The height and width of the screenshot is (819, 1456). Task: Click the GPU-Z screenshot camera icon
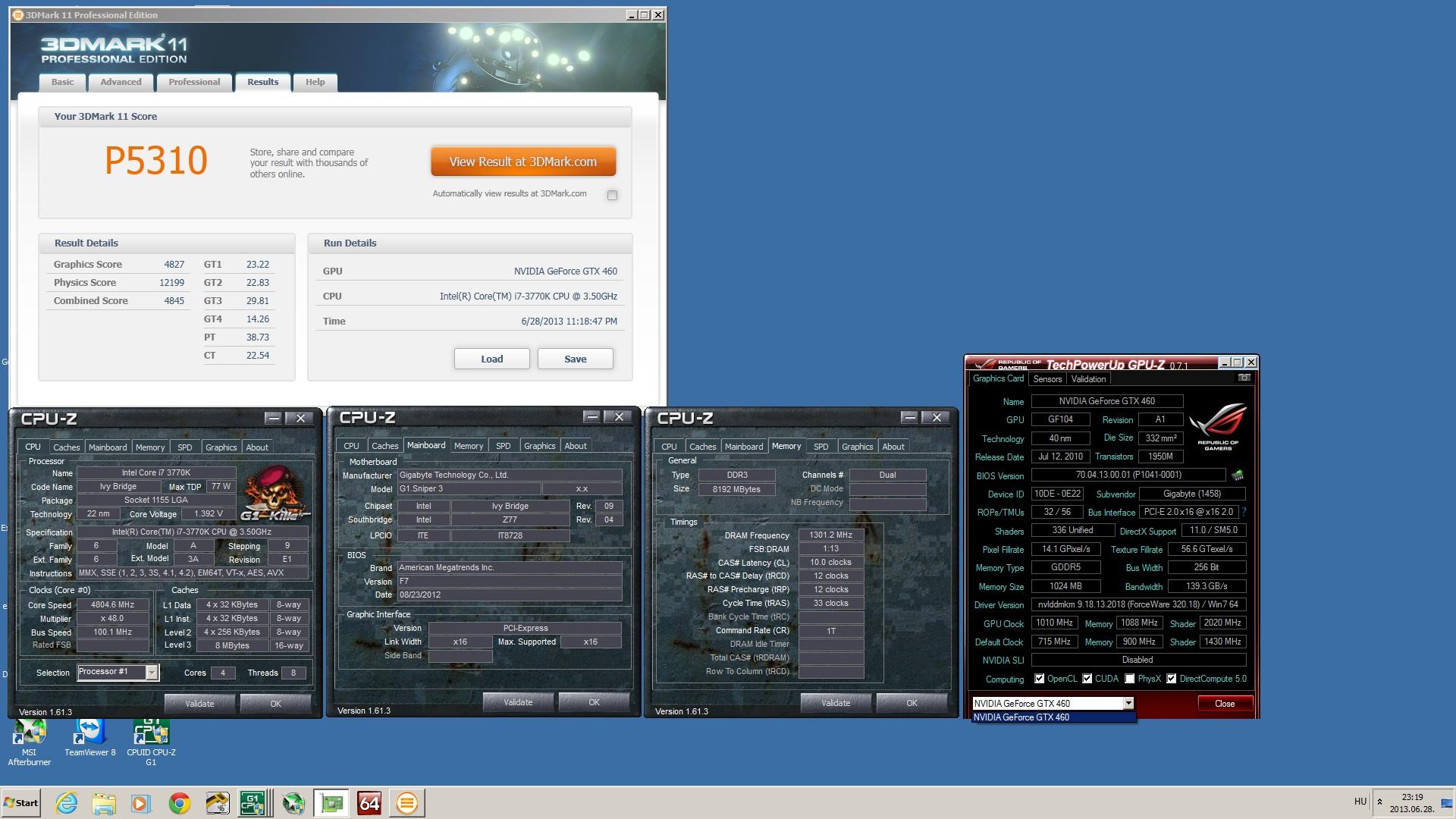[1244, 378]
